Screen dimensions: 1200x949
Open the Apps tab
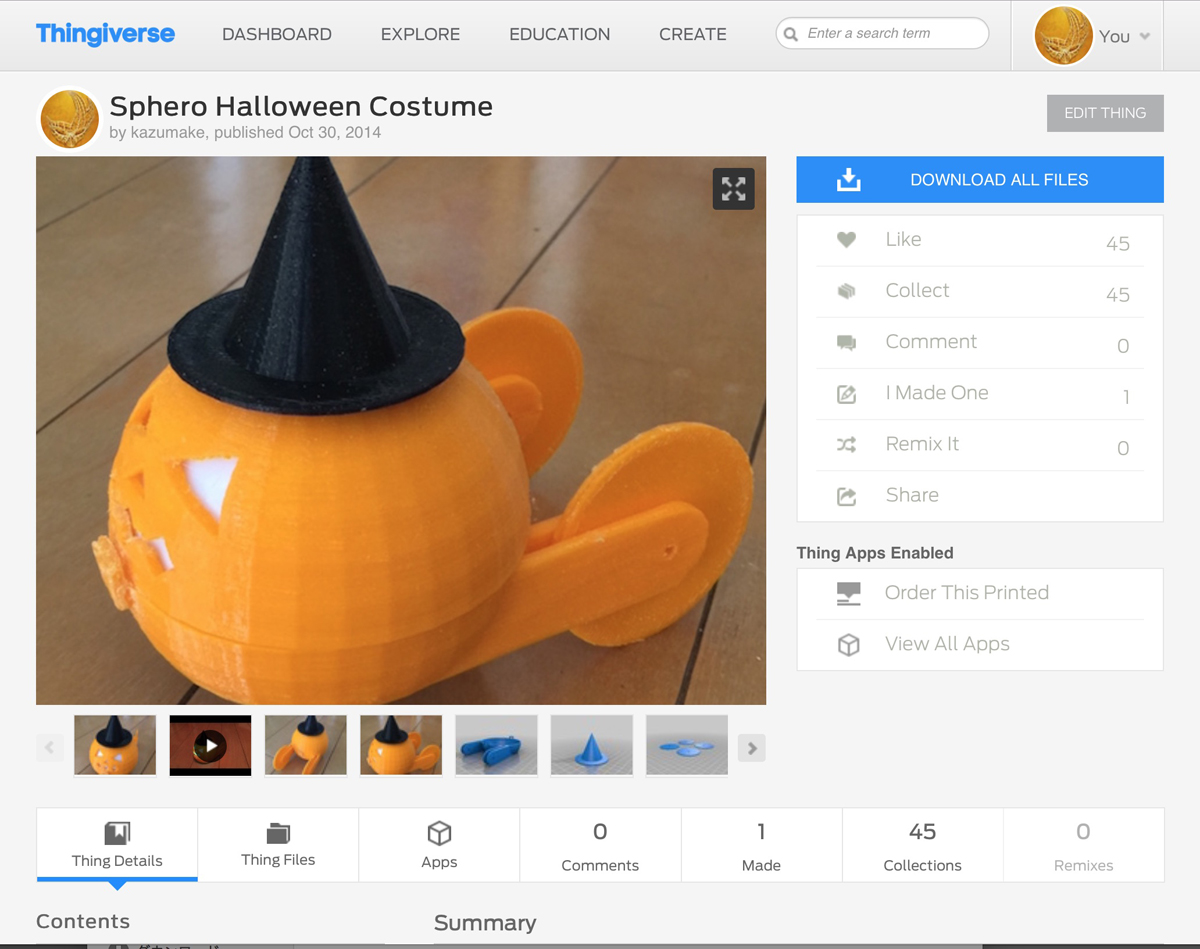(439, 845)
